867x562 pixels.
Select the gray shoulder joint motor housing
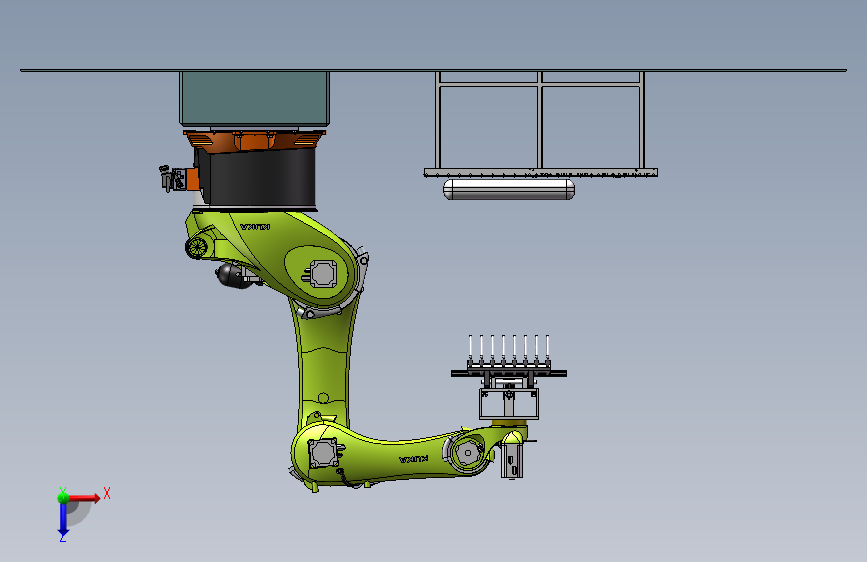(x=322, y=274)
